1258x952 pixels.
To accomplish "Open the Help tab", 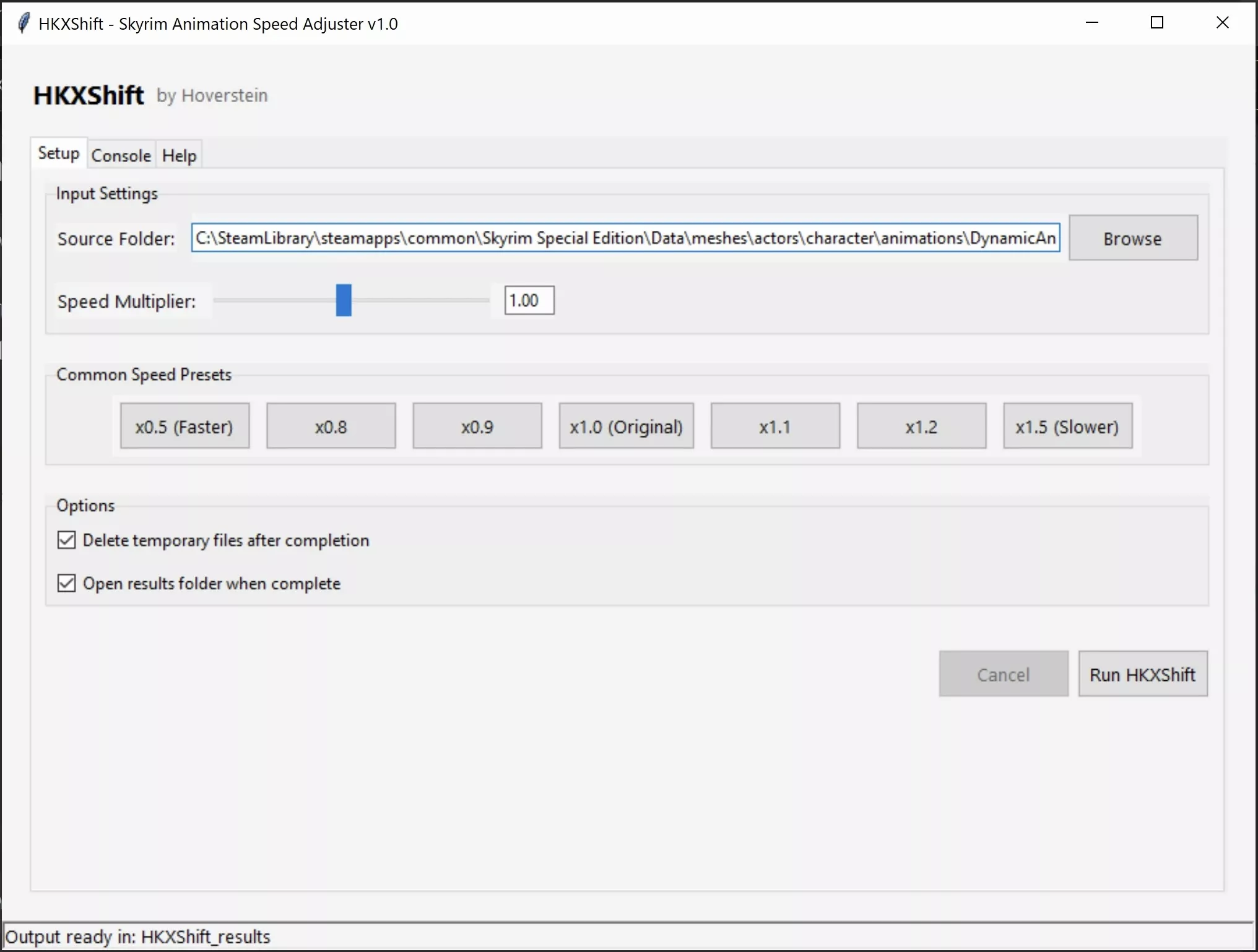I will (x=179, y=155).
